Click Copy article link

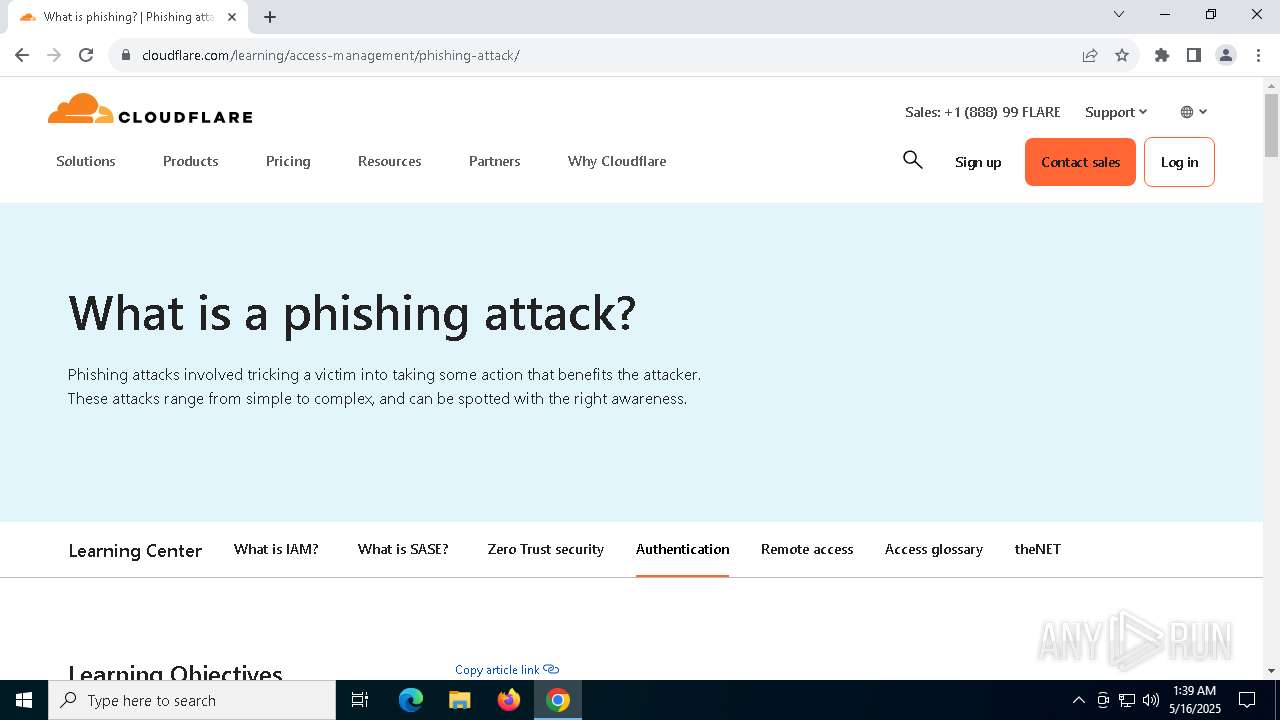[x=507, y=670]
